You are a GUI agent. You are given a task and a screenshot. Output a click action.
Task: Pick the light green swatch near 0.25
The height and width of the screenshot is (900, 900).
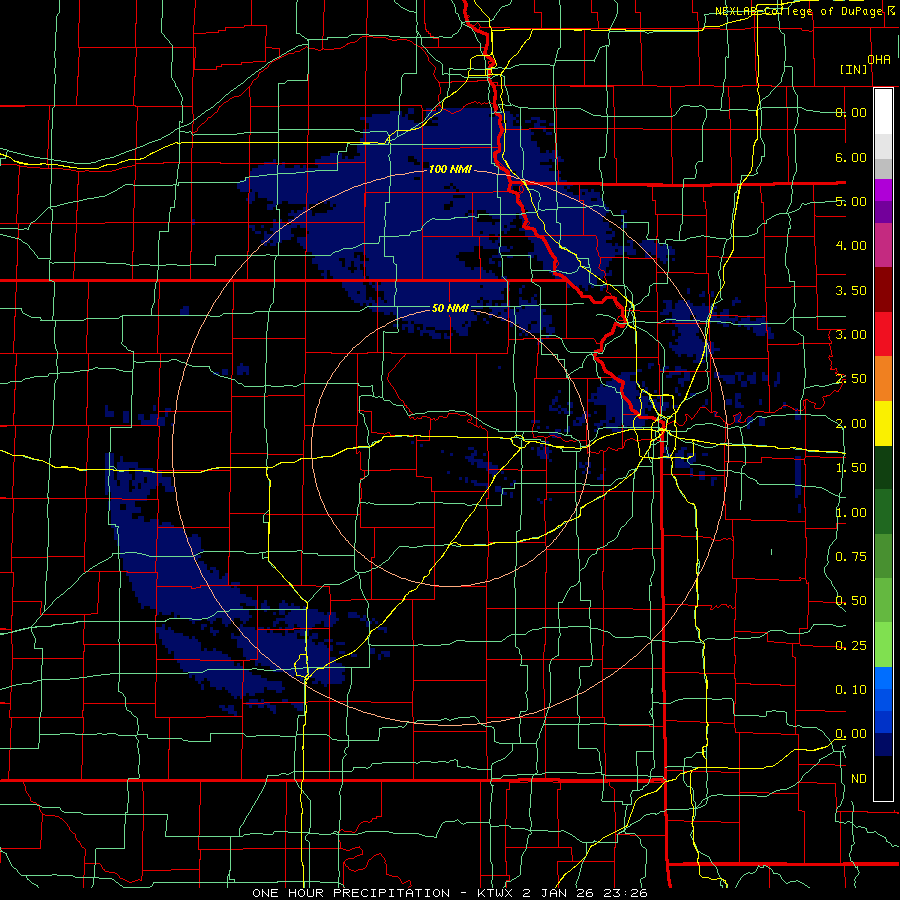pyautogui.click(x=883, y=645)
